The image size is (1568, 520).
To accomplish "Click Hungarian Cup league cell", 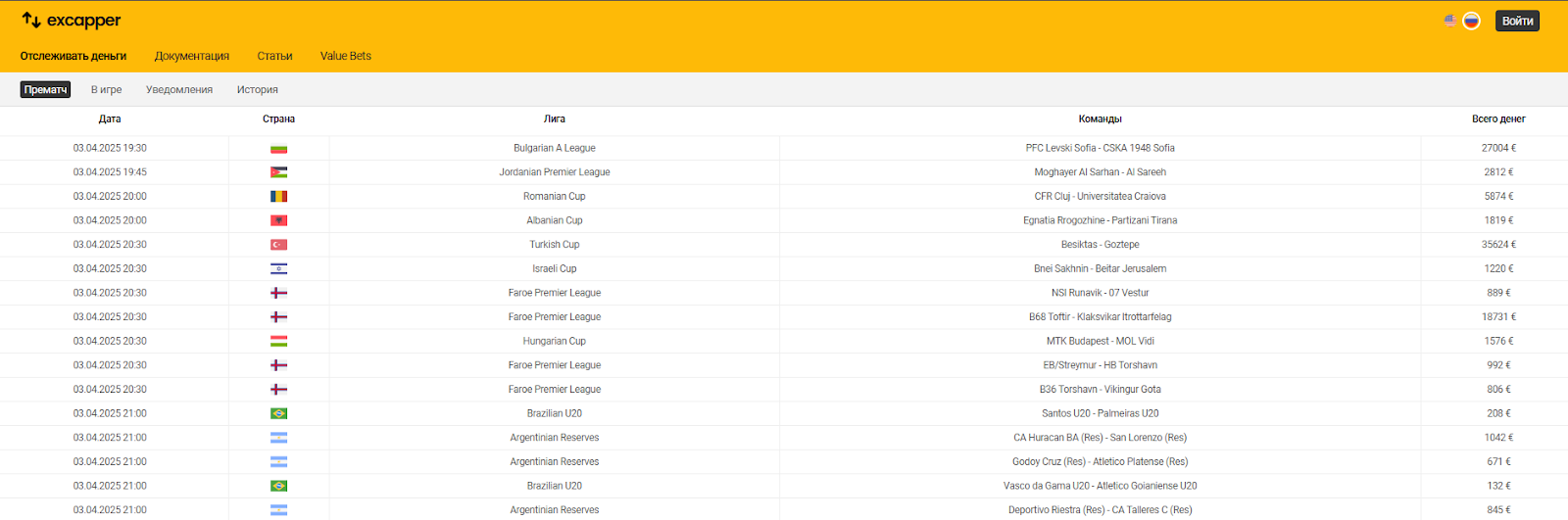I will click(x=555, y=341).
